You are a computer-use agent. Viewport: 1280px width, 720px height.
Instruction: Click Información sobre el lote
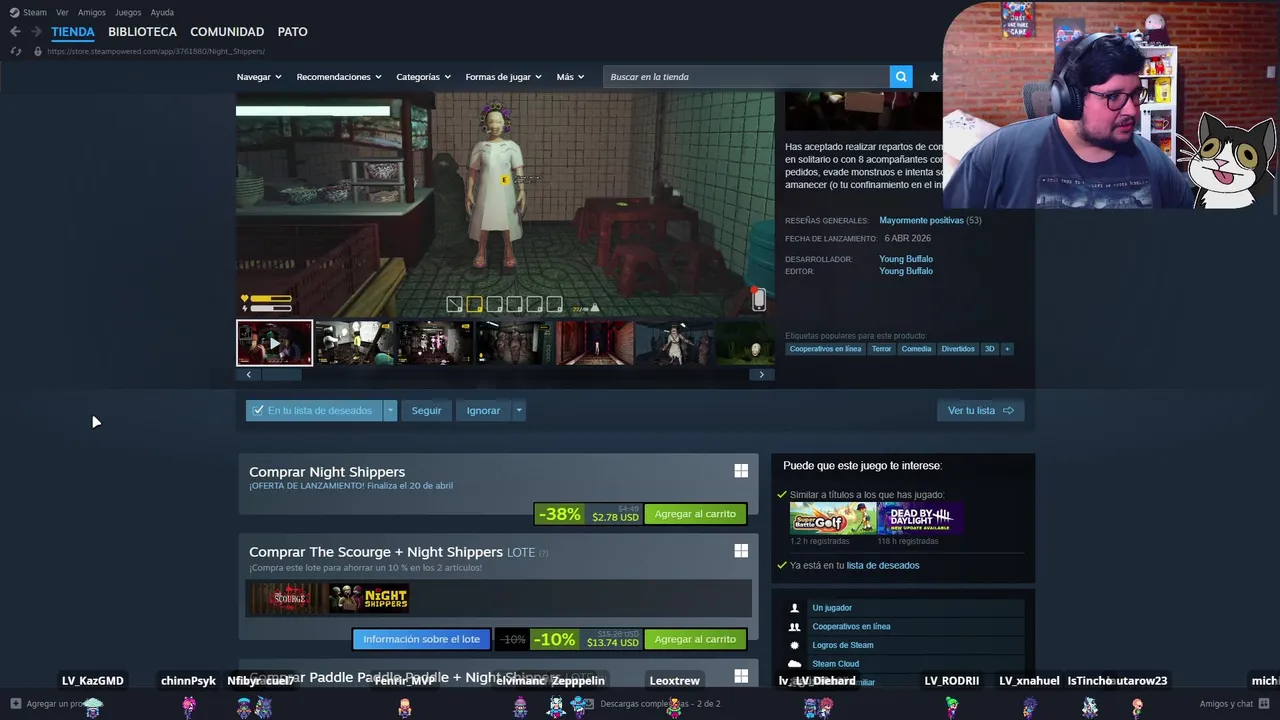[x=421, y=639]
